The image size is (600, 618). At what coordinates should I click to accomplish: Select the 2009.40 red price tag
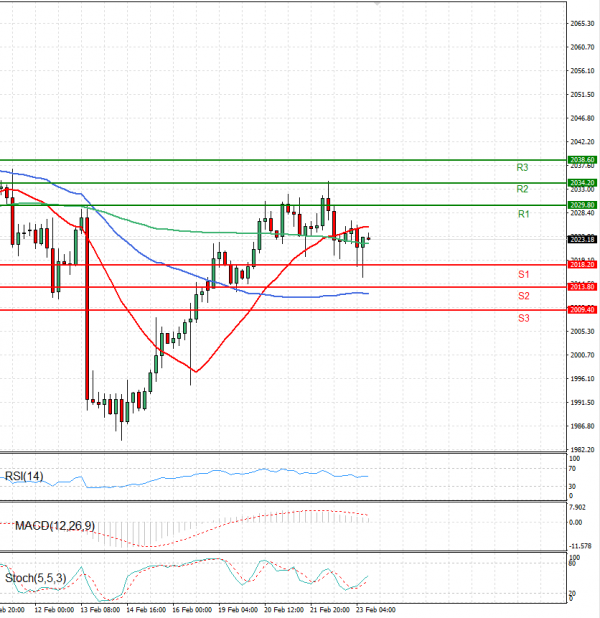tap(582, 310)
